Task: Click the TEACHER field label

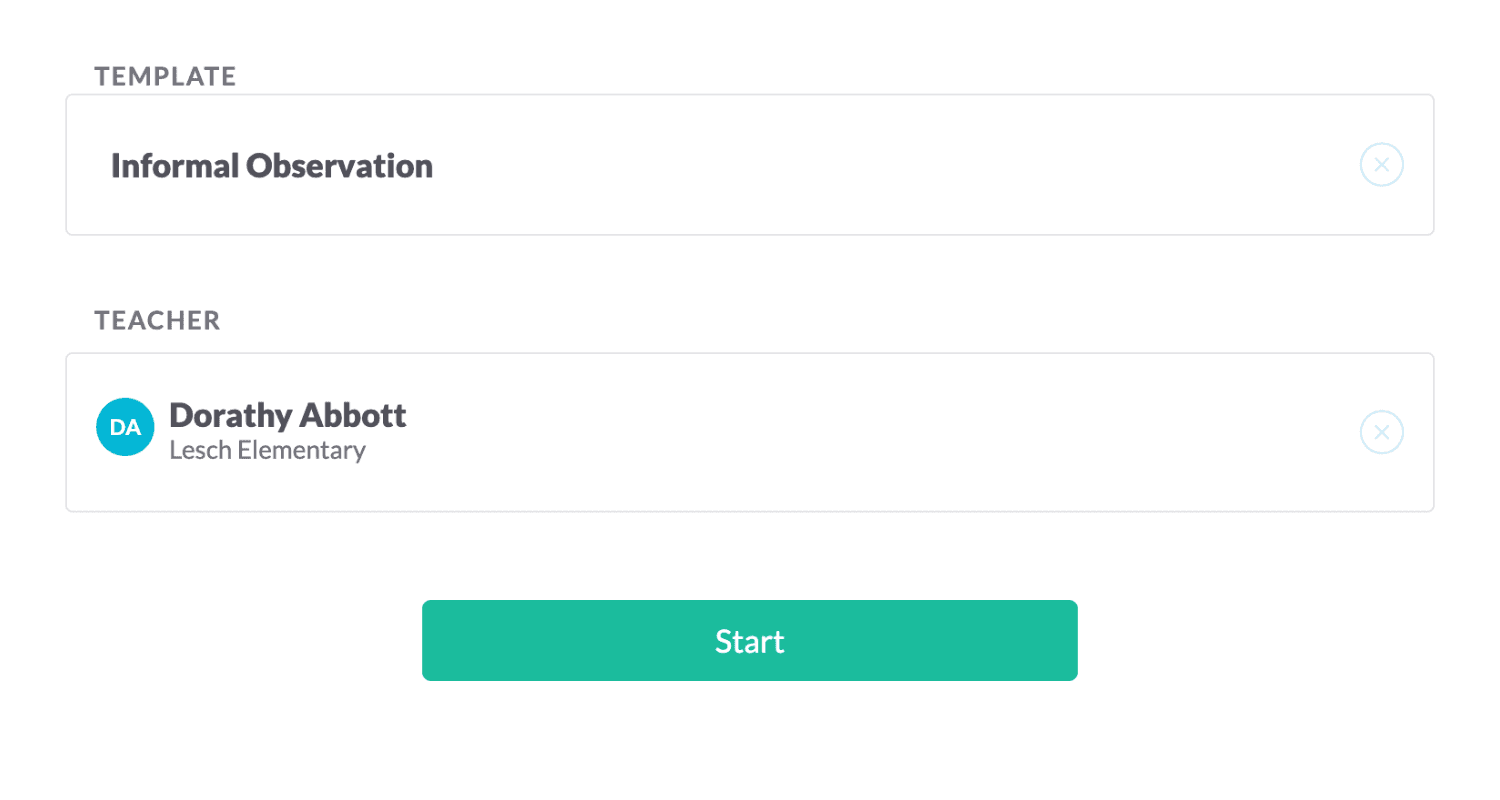Action: click(x=157, y=320)
